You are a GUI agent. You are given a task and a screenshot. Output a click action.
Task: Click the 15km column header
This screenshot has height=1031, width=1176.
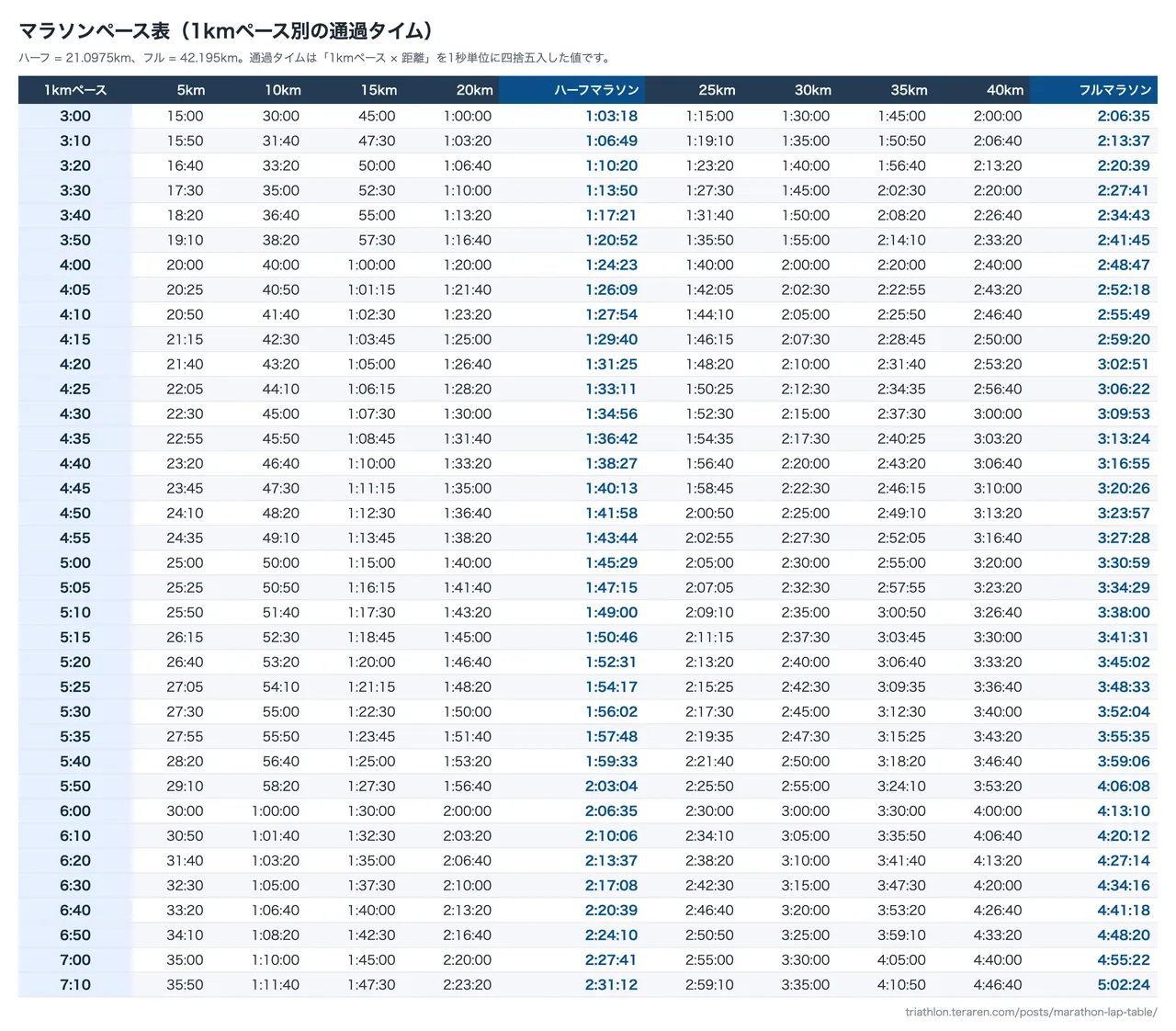(x=379, y=90)
